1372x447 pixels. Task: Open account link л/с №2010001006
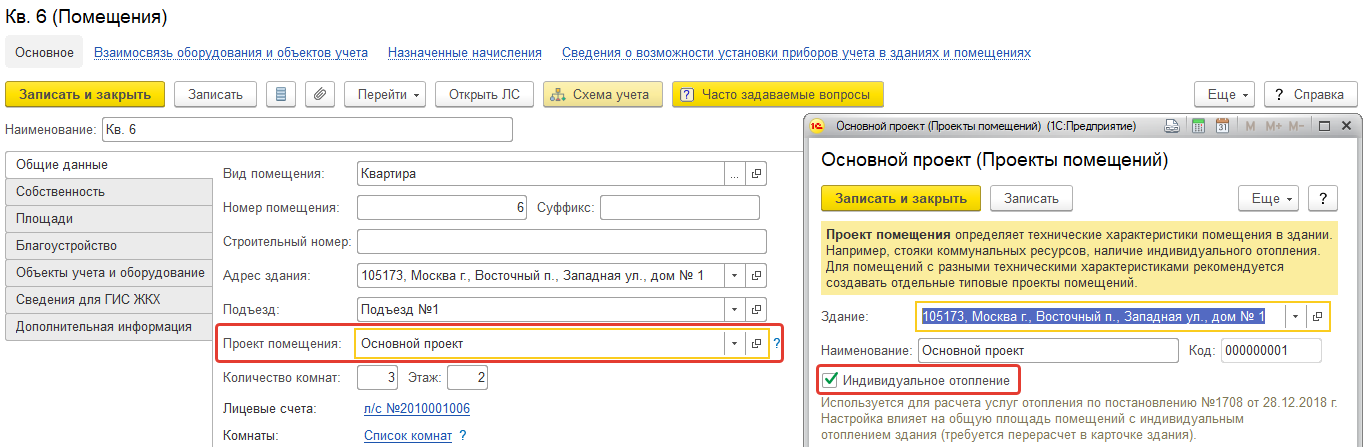point(417,408)
